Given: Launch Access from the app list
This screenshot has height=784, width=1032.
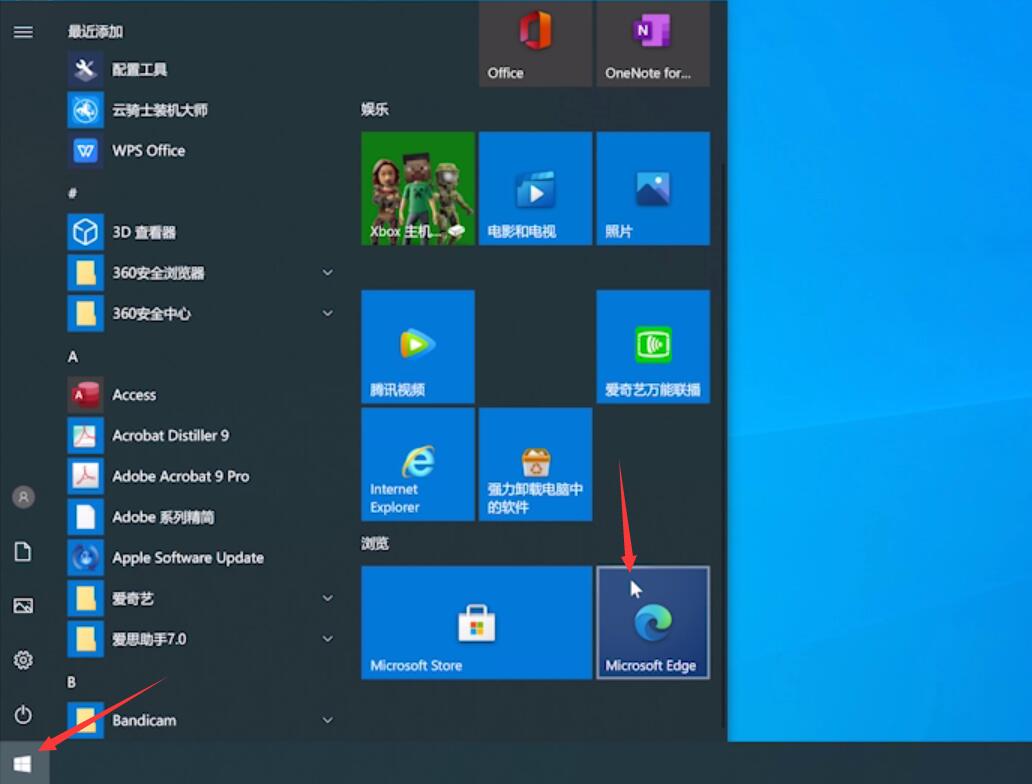Looking at the screenshot, I should click(x=201, y=395).
